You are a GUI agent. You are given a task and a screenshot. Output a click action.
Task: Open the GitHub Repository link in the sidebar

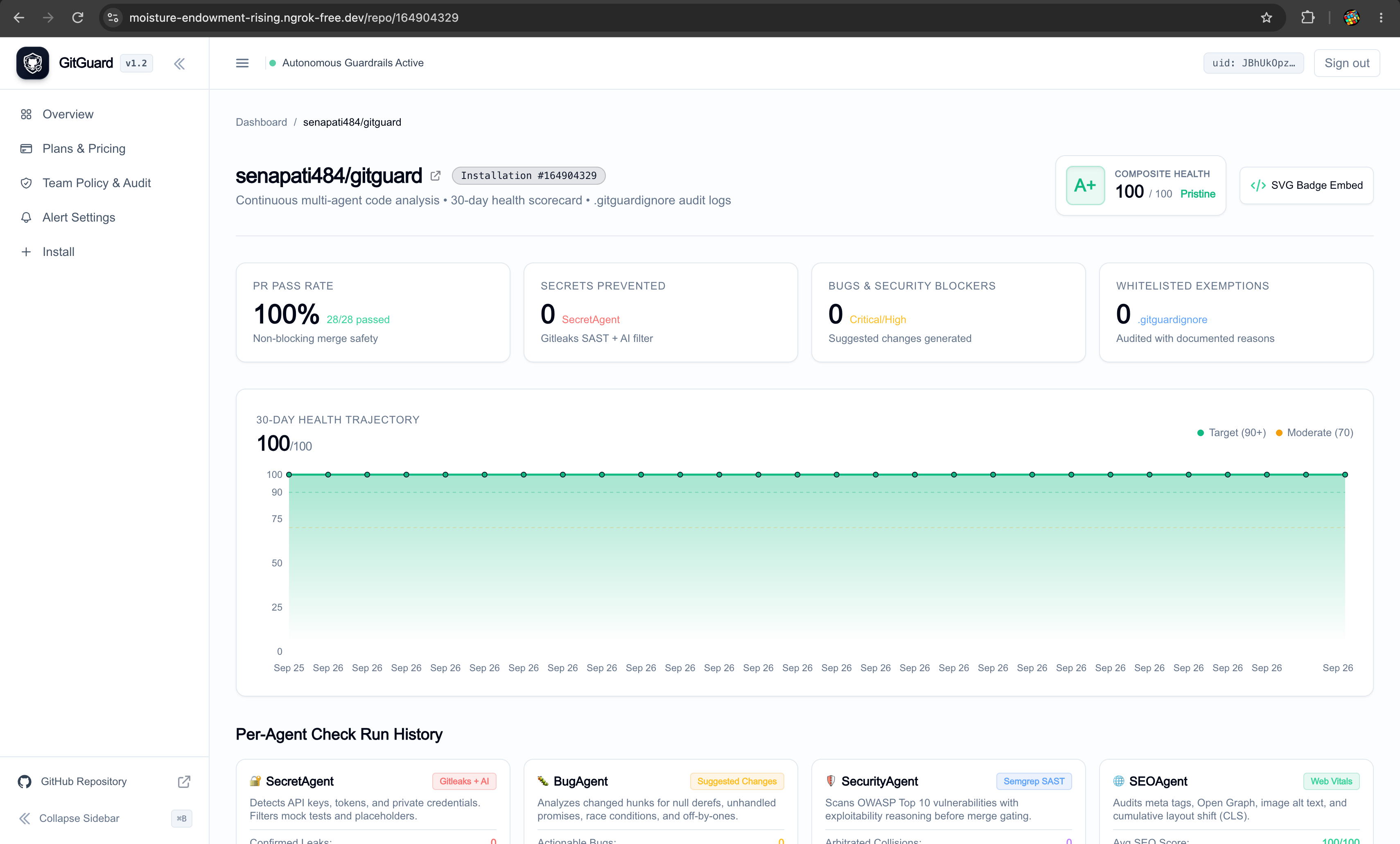coord(84,781)
